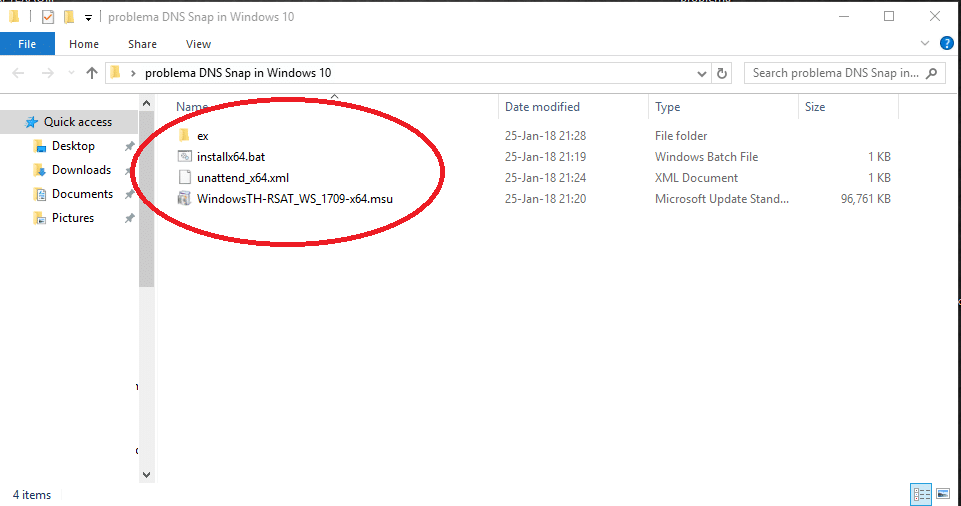
Task: Click the address bar folder icon
Action: tap(115, 73)
